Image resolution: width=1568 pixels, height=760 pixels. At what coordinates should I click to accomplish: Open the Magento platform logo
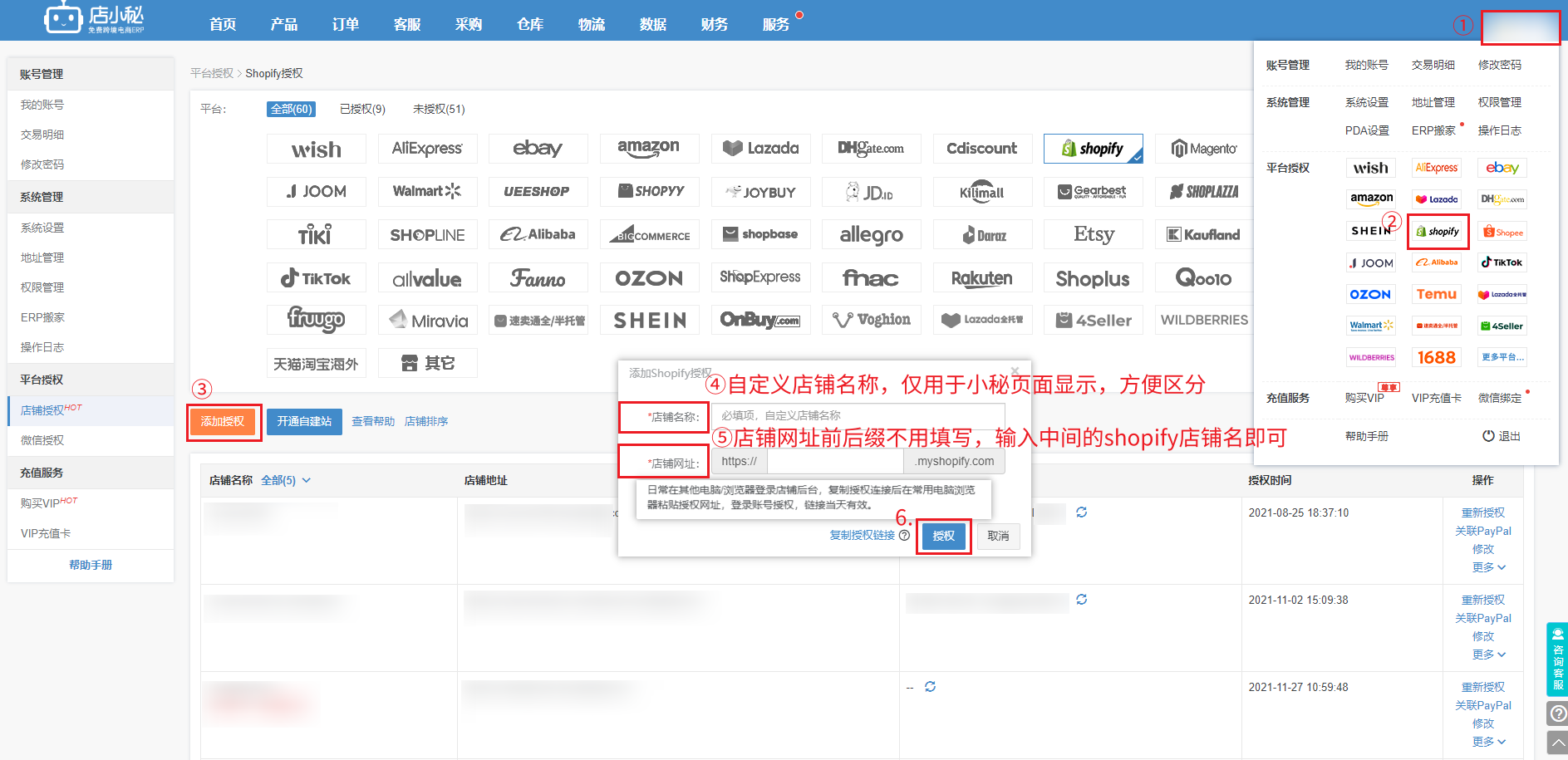(1204, 149)
